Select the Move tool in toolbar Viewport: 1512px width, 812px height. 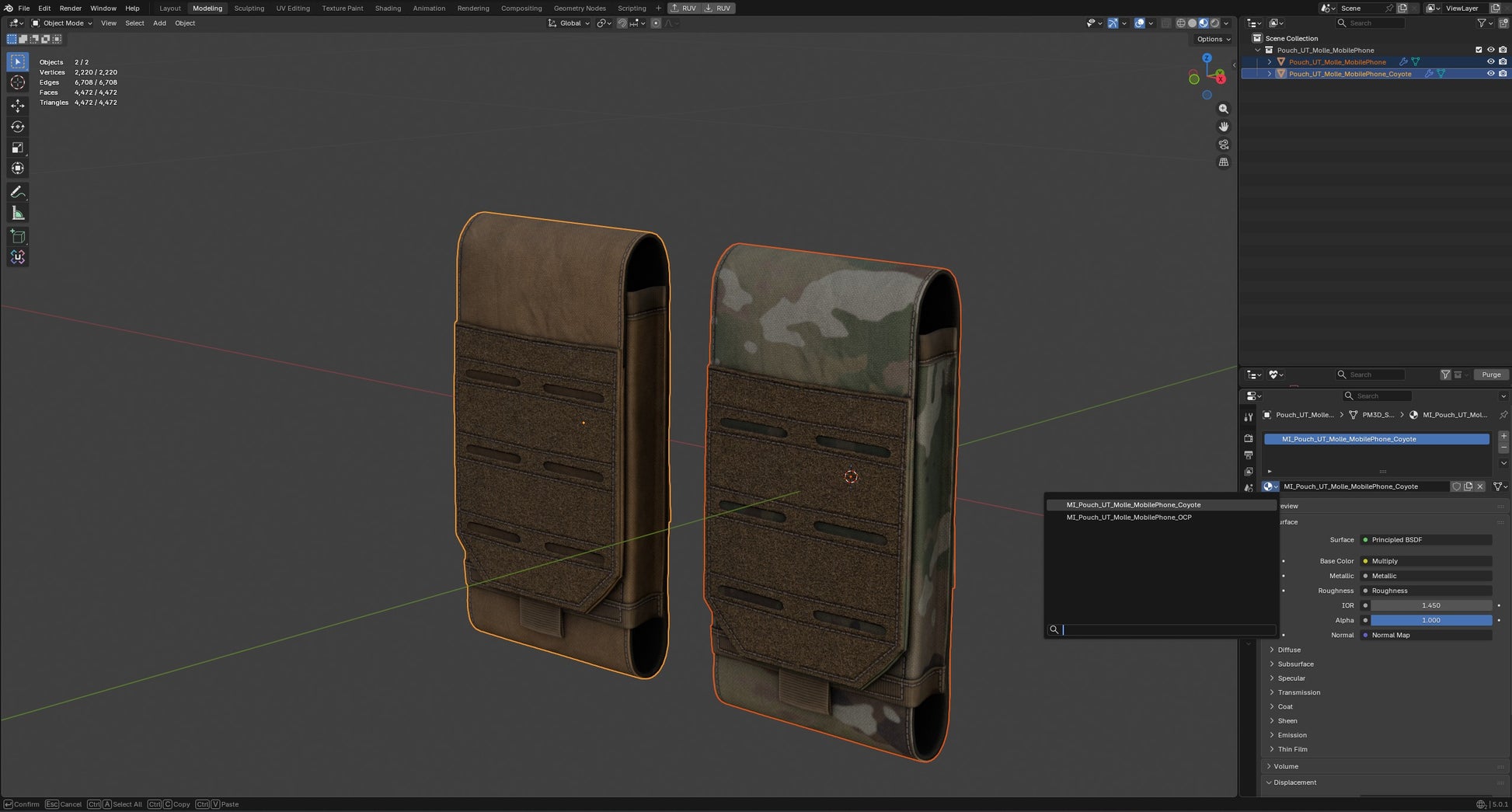click(18, 105)
